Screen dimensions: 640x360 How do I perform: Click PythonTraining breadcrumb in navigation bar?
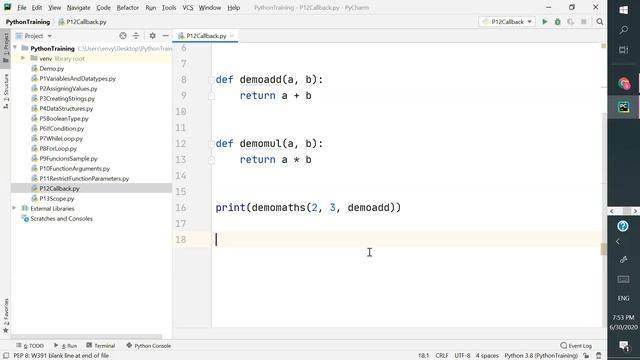click(28, 22)
